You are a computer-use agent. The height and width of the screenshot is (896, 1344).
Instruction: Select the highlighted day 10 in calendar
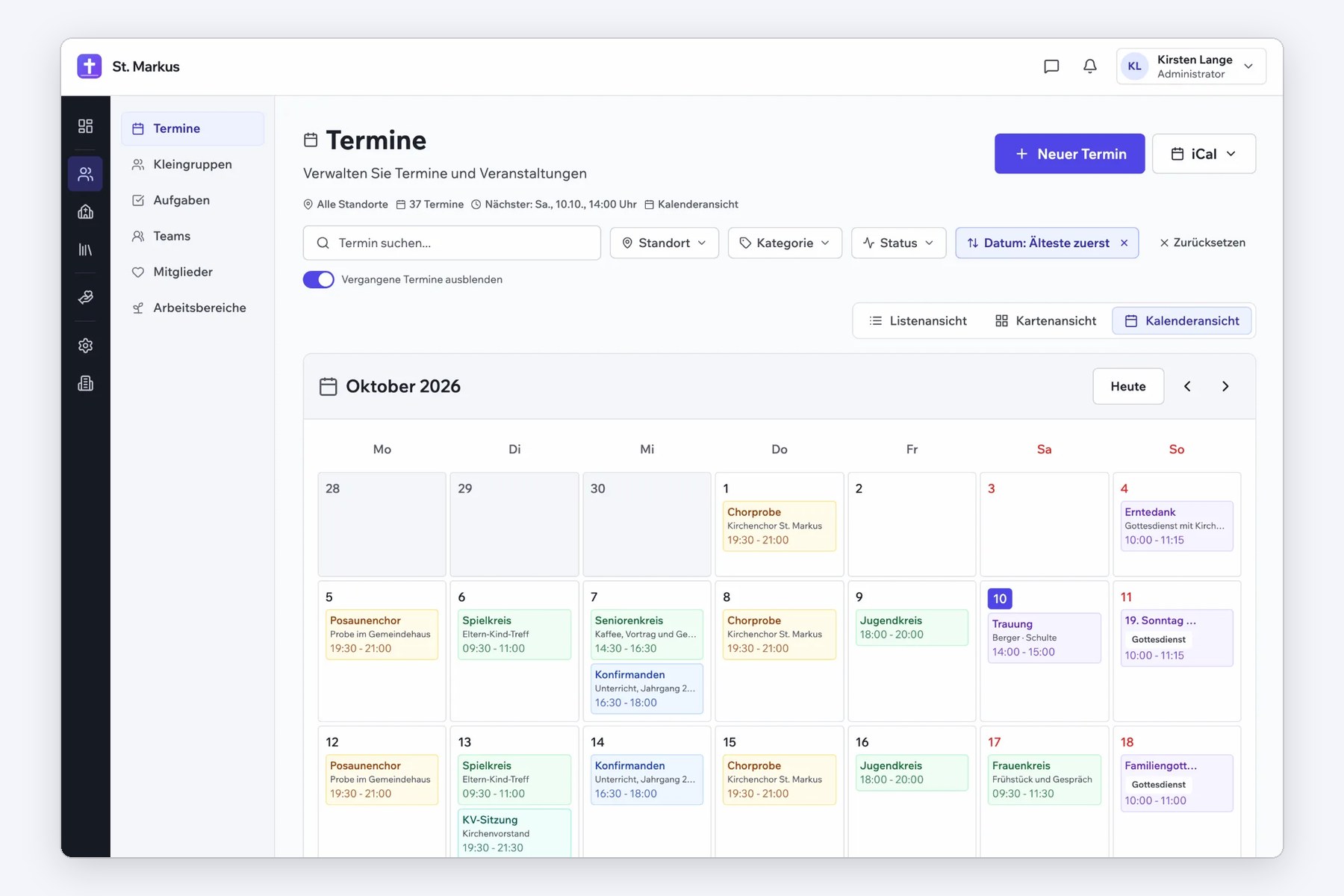[1000, 599]
